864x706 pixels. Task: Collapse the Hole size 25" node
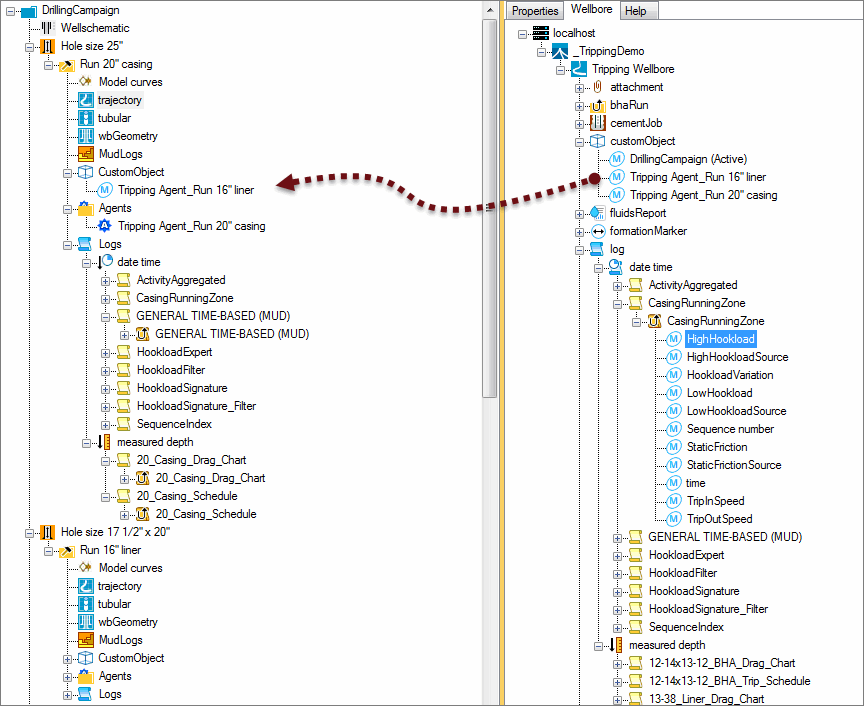[x=29, y=47]
